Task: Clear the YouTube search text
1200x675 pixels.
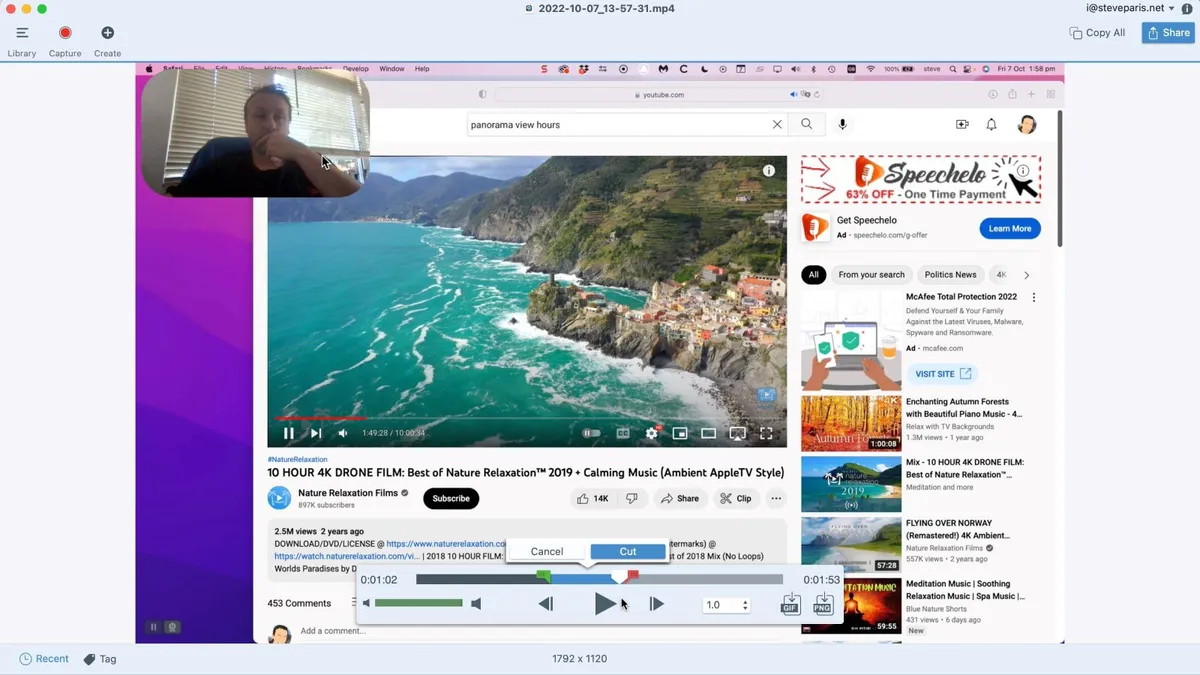Action: point(777,125)
